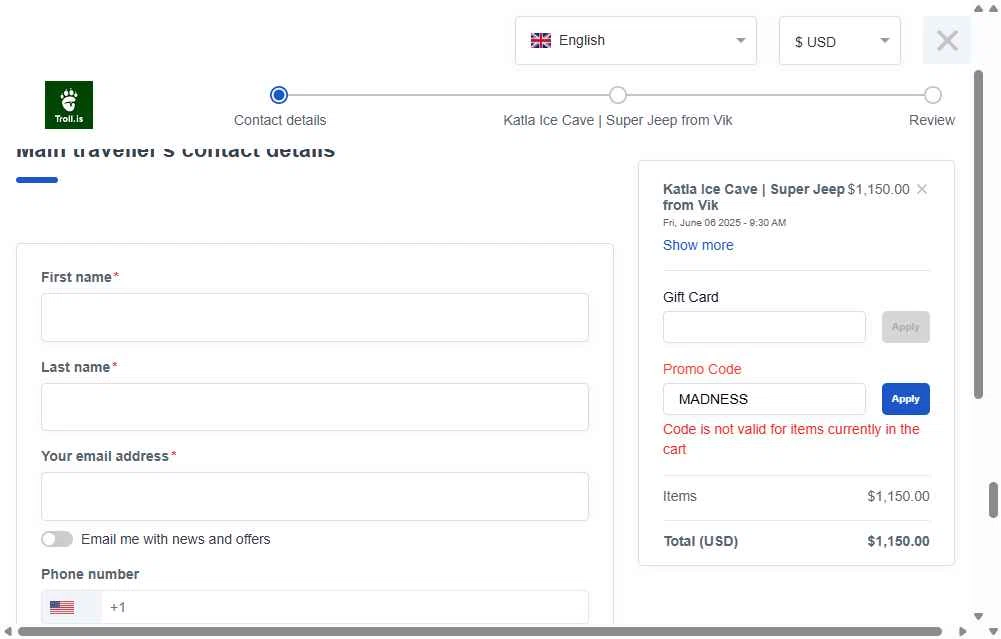
Task: Click the page scrollbar up arrow
Action: [x=993, y=8]
